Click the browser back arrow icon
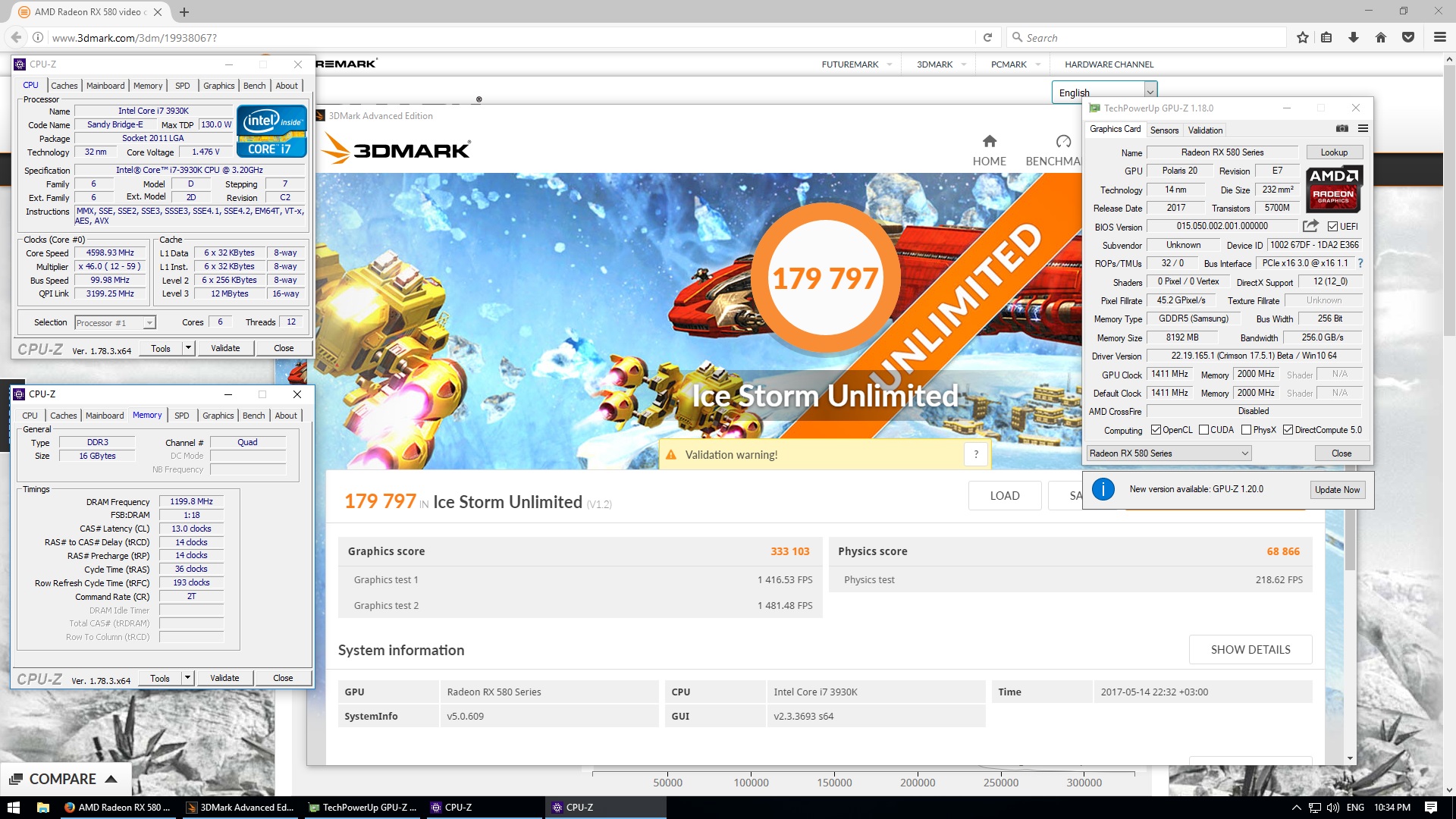The height and width of the screenshot is (819, 1456). (16, 37)
